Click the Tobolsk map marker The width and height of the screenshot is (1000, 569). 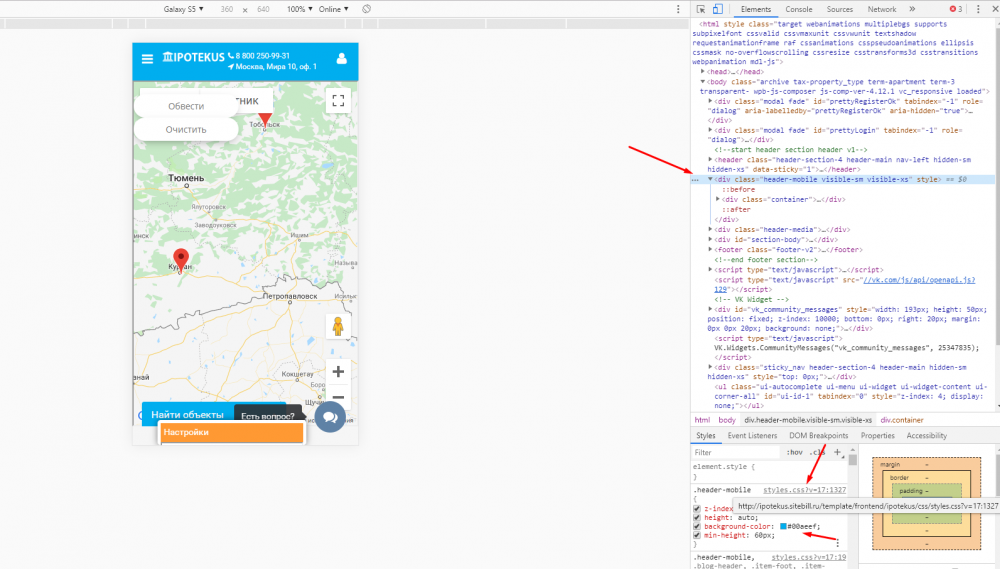(265, 119)
